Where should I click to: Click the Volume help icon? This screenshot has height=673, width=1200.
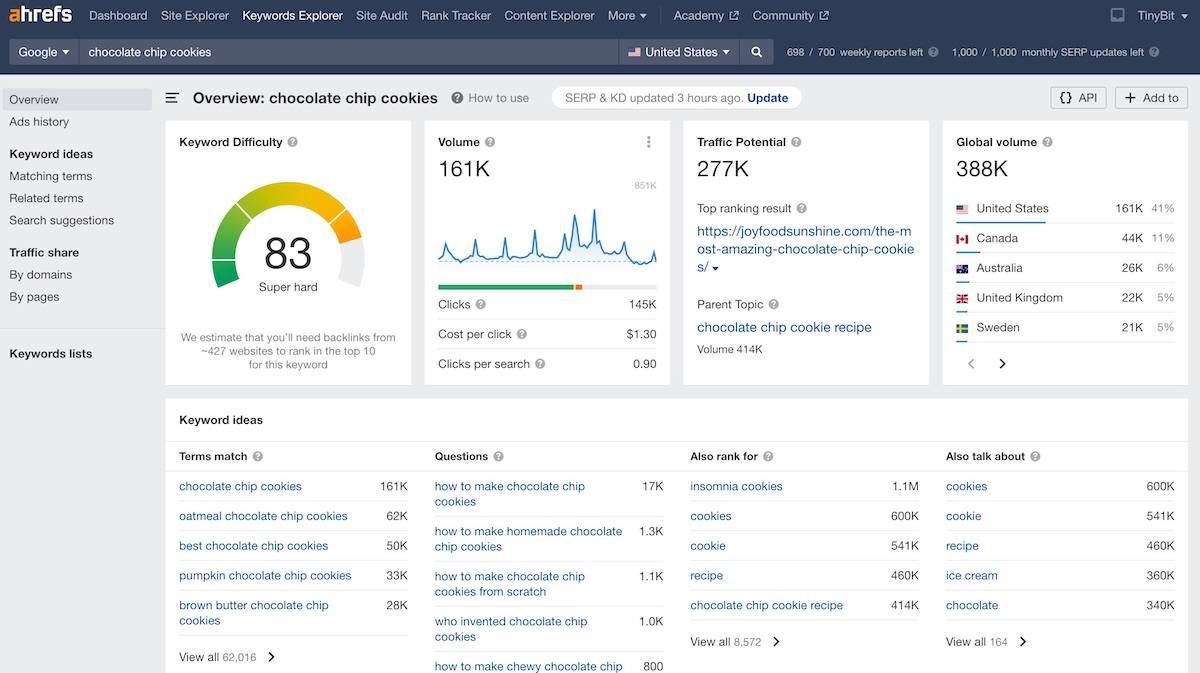[490, 142]
